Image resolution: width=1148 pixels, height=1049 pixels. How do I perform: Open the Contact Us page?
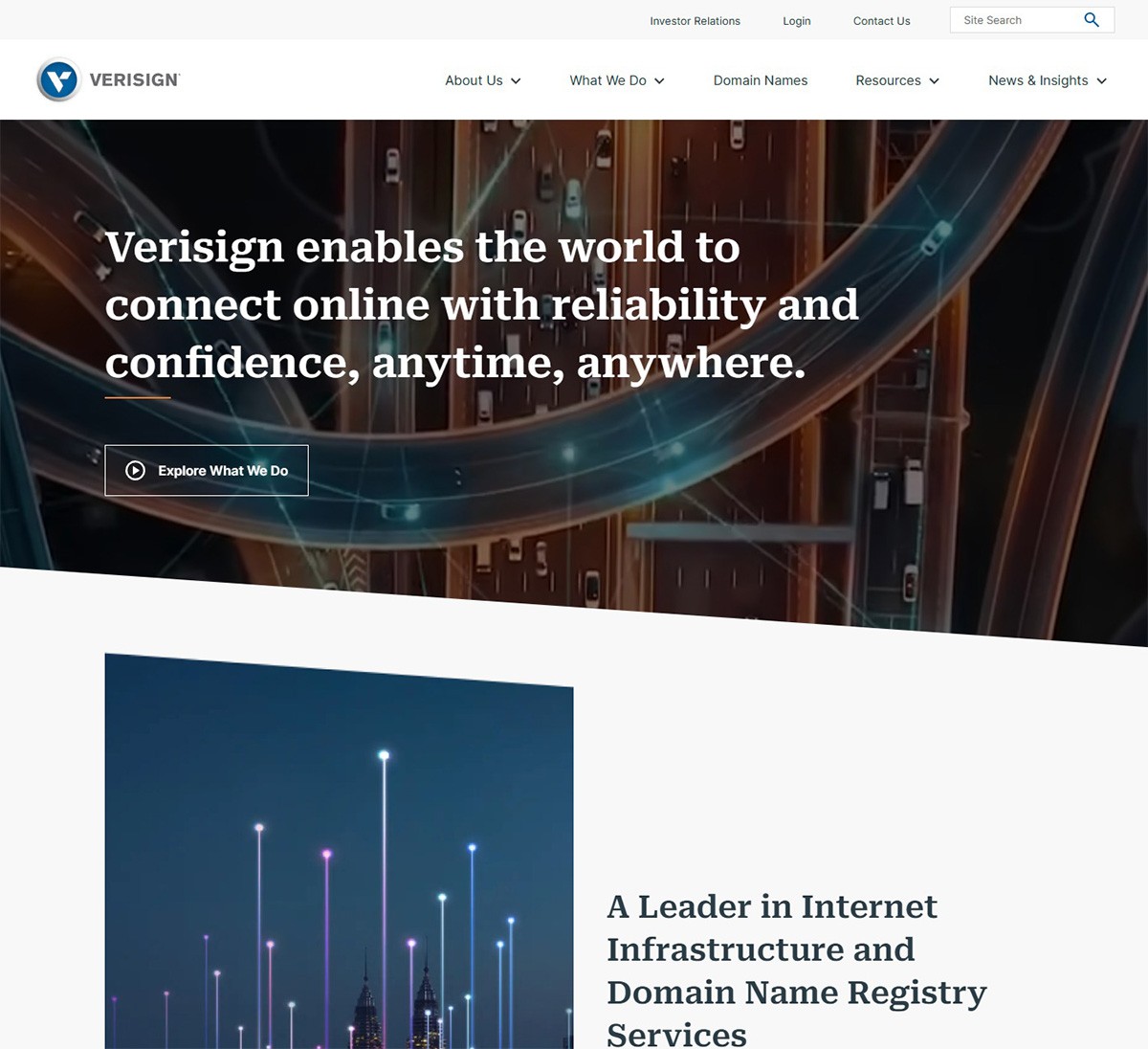[881, 20]
